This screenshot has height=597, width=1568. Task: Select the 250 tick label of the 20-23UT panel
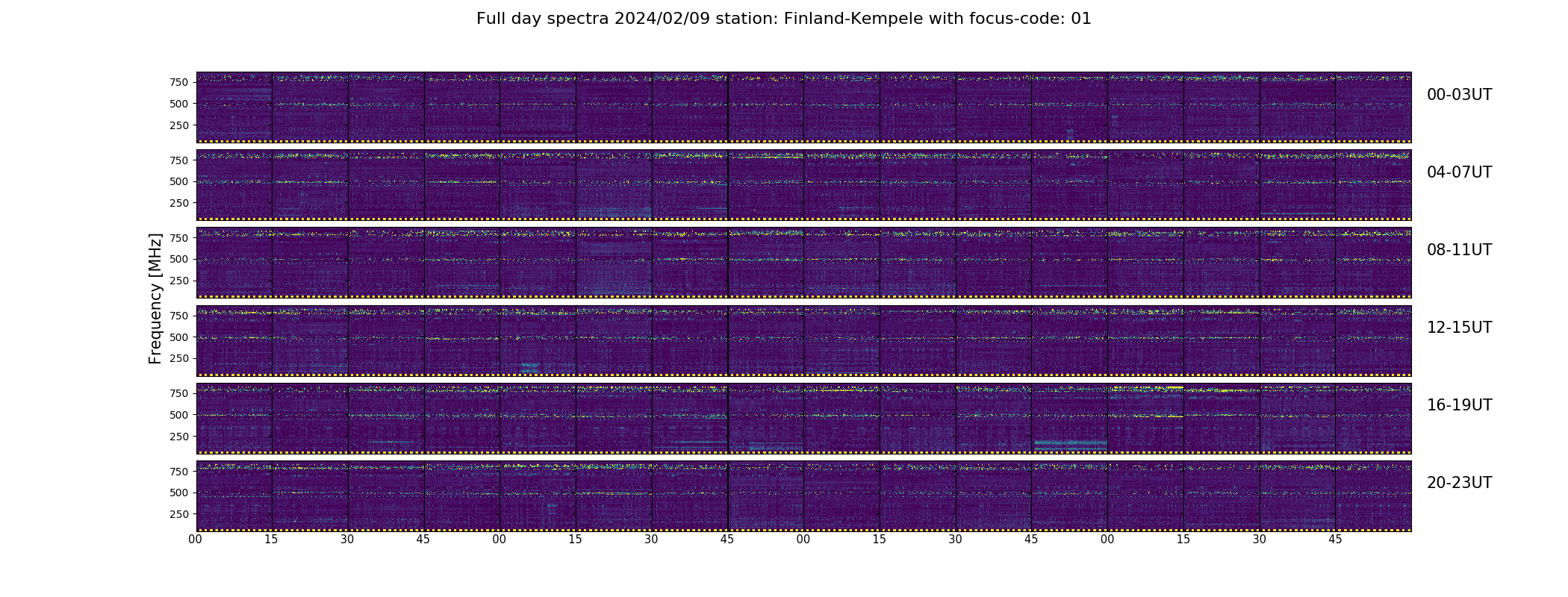pyautogui.click(x=179, y=514)
